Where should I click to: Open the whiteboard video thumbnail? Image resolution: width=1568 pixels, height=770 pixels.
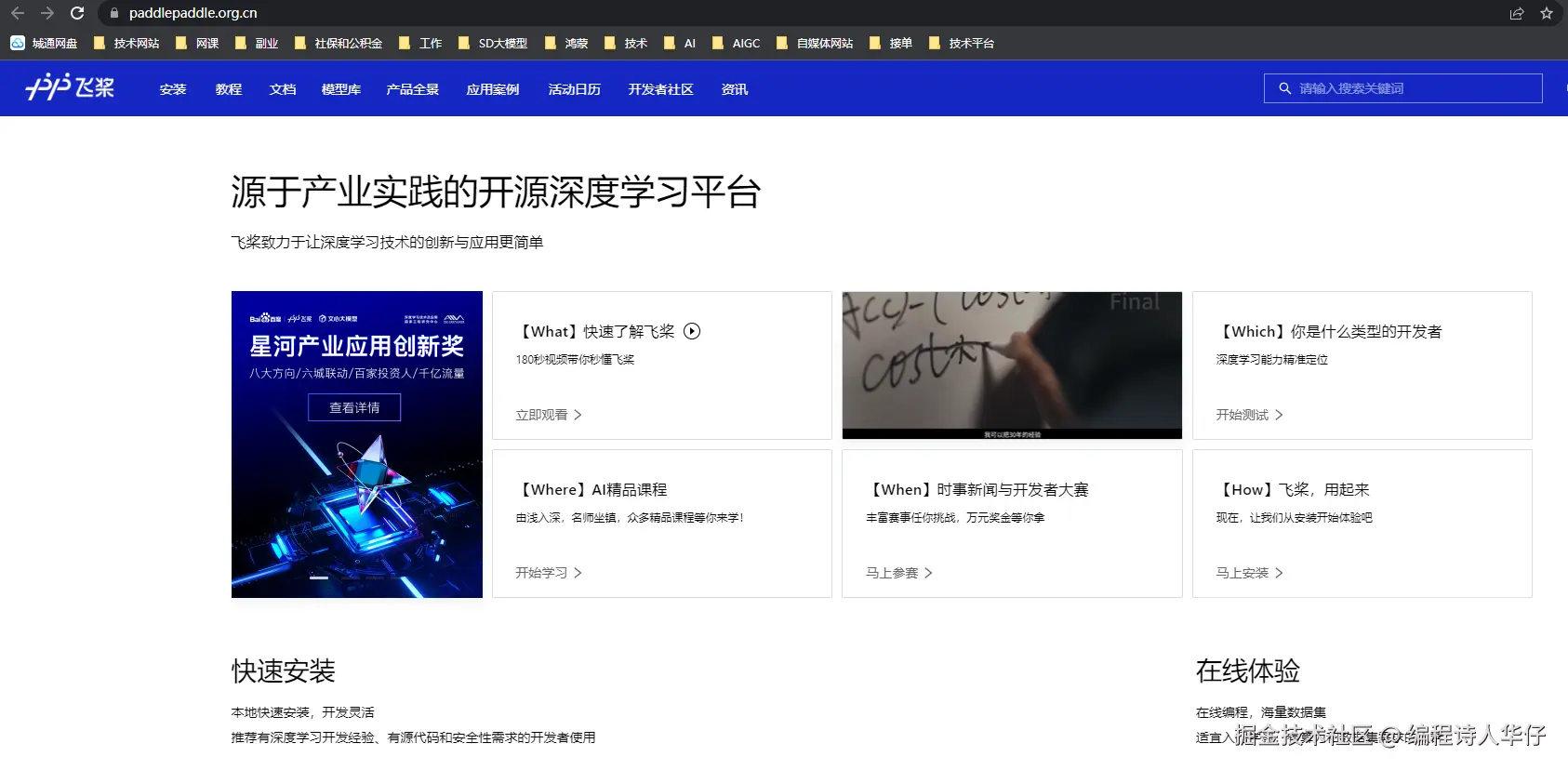coord(1012,365)
